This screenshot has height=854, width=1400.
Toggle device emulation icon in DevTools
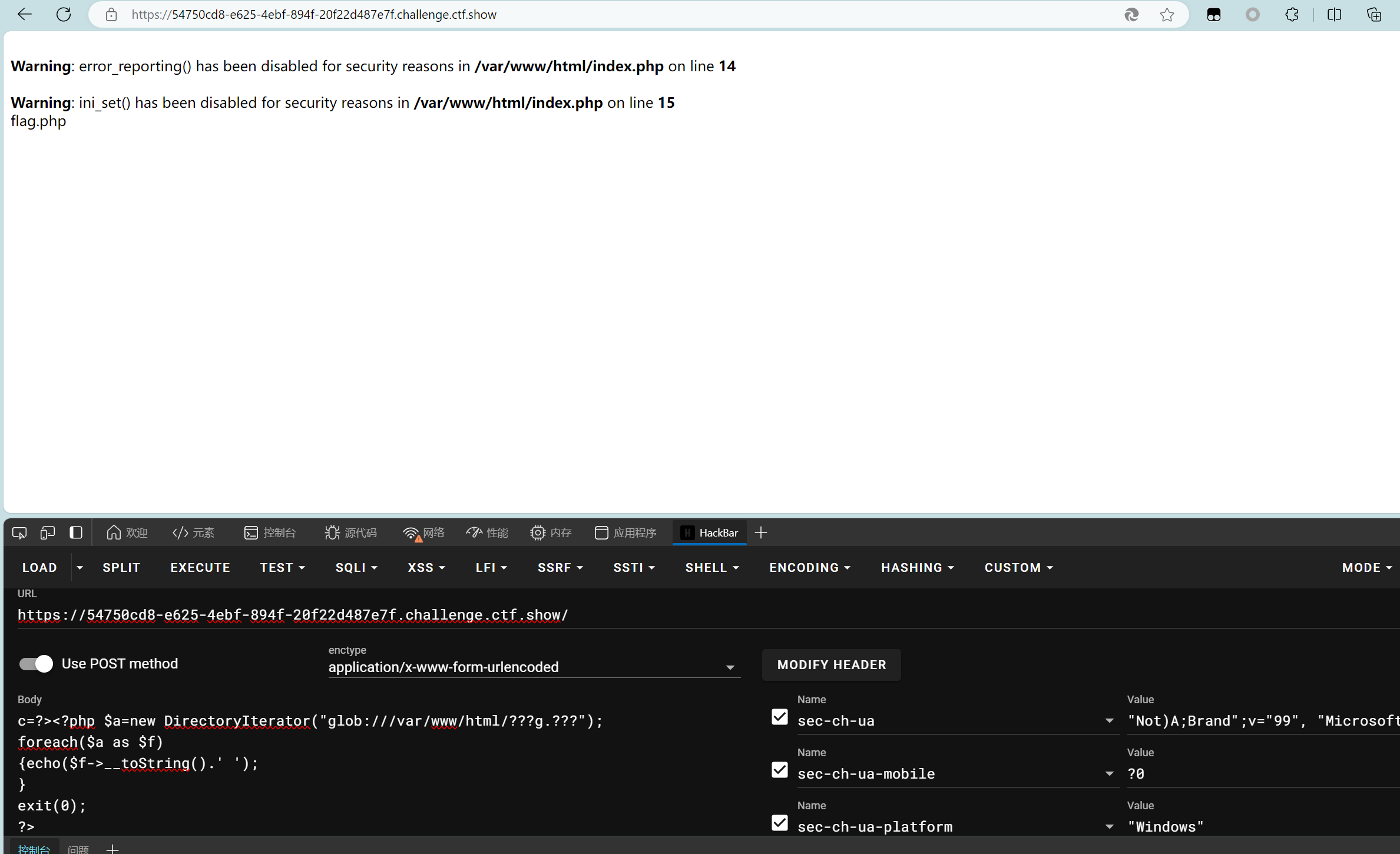[x=47, y=532]
